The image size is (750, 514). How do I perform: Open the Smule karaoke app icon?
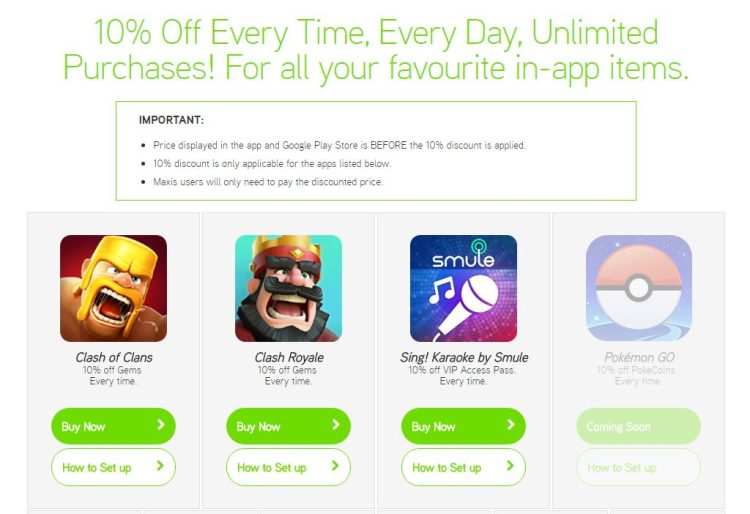tap(463, 288)
